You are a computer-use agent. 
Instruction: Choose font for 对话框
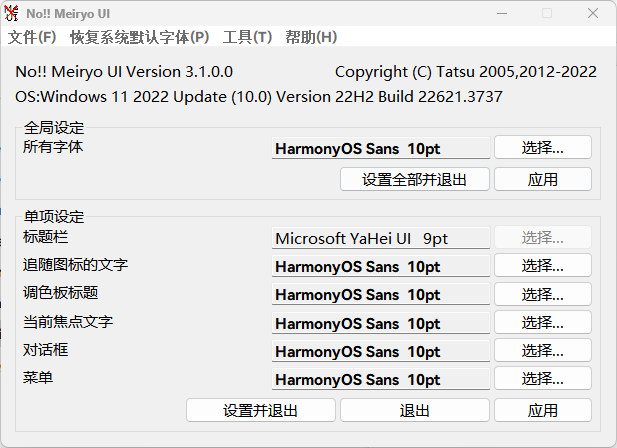tap(542, 351)
